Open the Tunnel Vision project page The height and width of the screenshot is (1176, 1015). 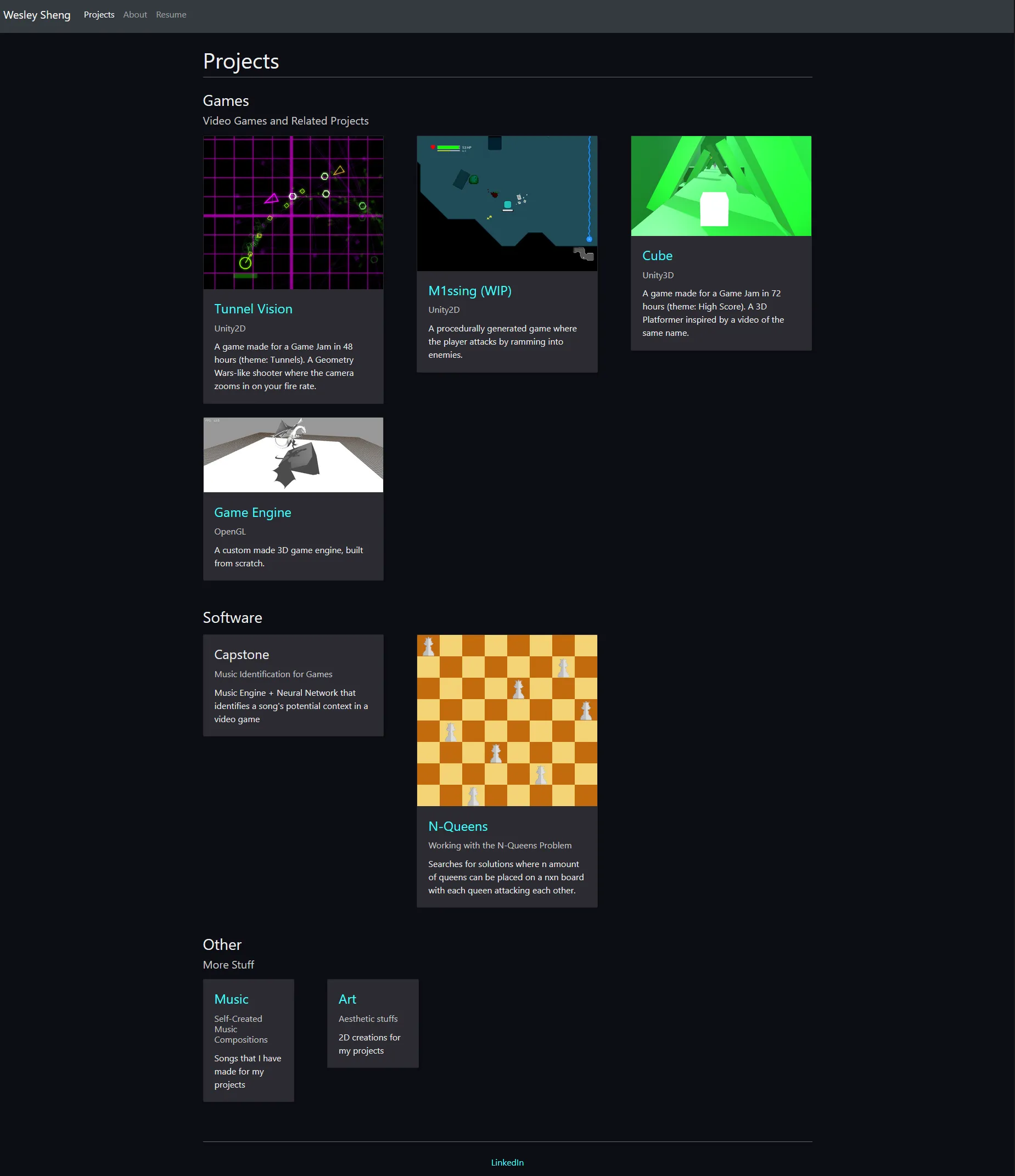coord(253,308)
